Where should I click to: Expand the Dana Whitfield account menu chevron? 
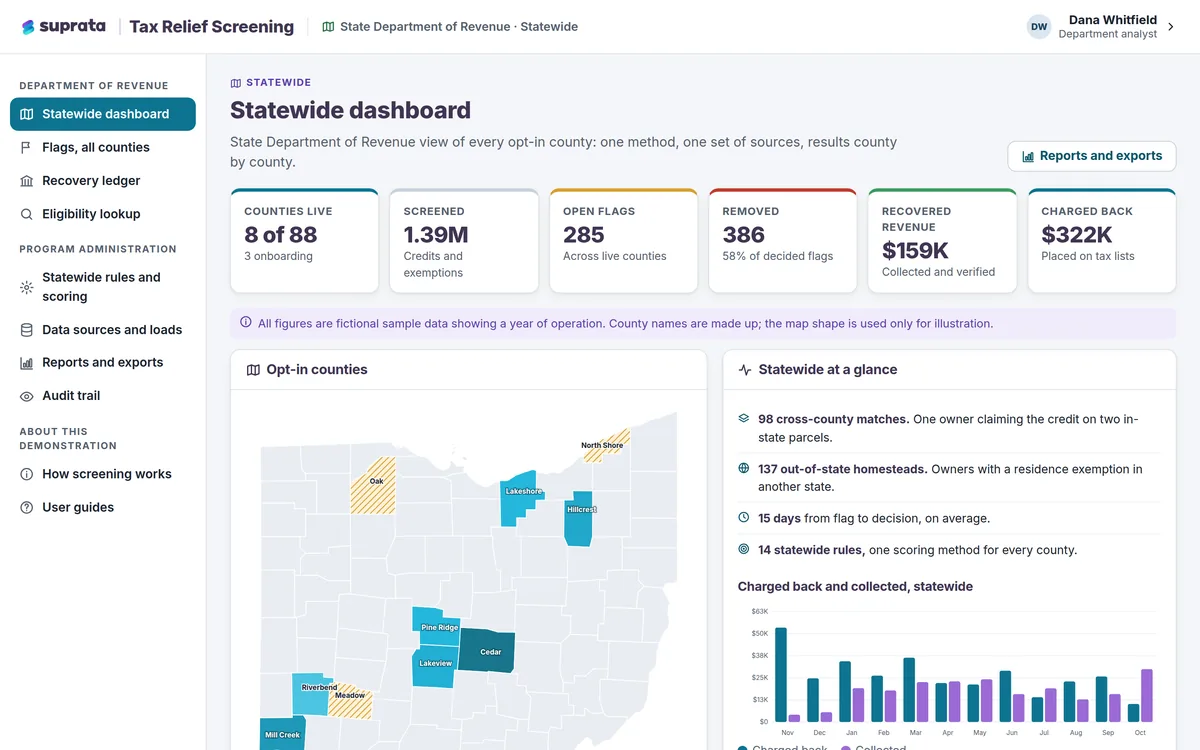(1171, 28)
